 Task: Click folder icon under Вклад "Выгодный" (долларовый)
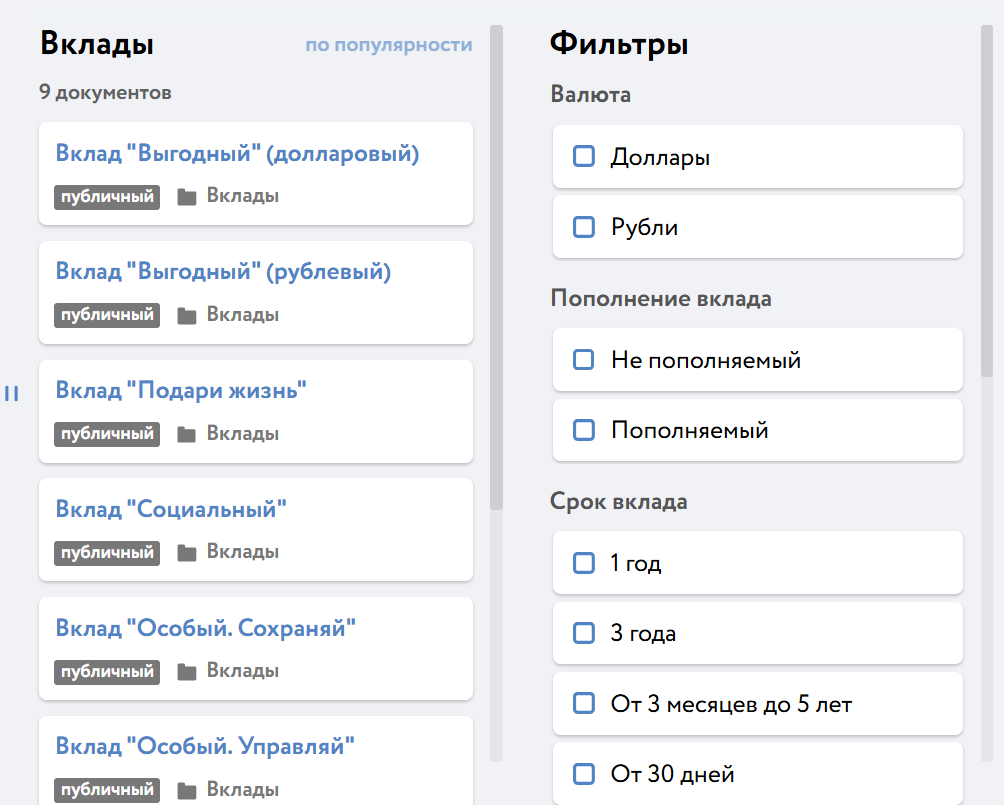(186, 197)
